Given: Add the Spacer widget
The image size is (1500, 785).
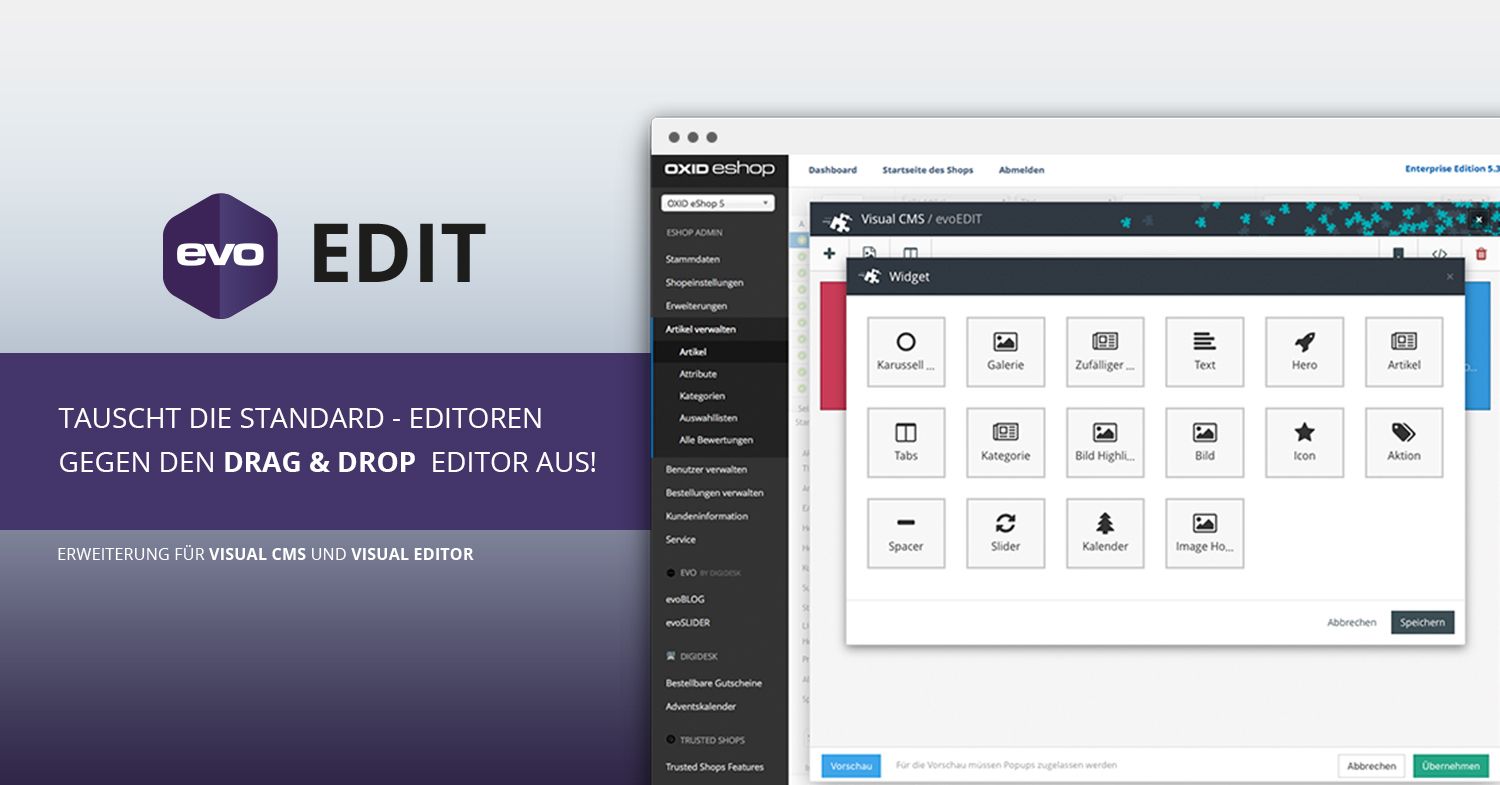Looking at the screenshot, I should click(x=906, y=533).
